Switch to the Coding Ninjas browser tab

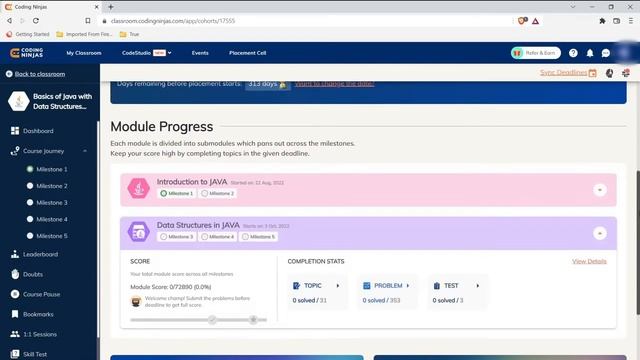[52, 7]
